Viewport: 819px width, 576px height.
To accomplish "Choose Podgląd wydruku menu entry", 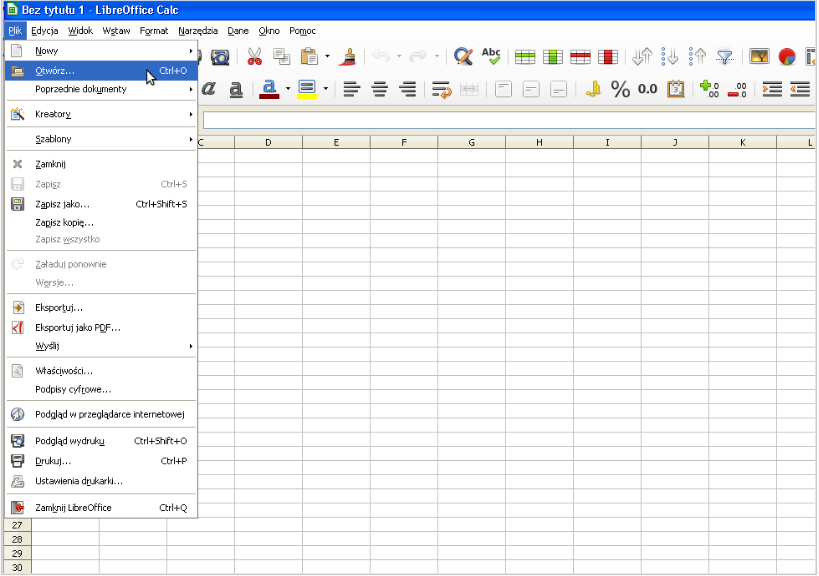I will [x=101, y=441].
